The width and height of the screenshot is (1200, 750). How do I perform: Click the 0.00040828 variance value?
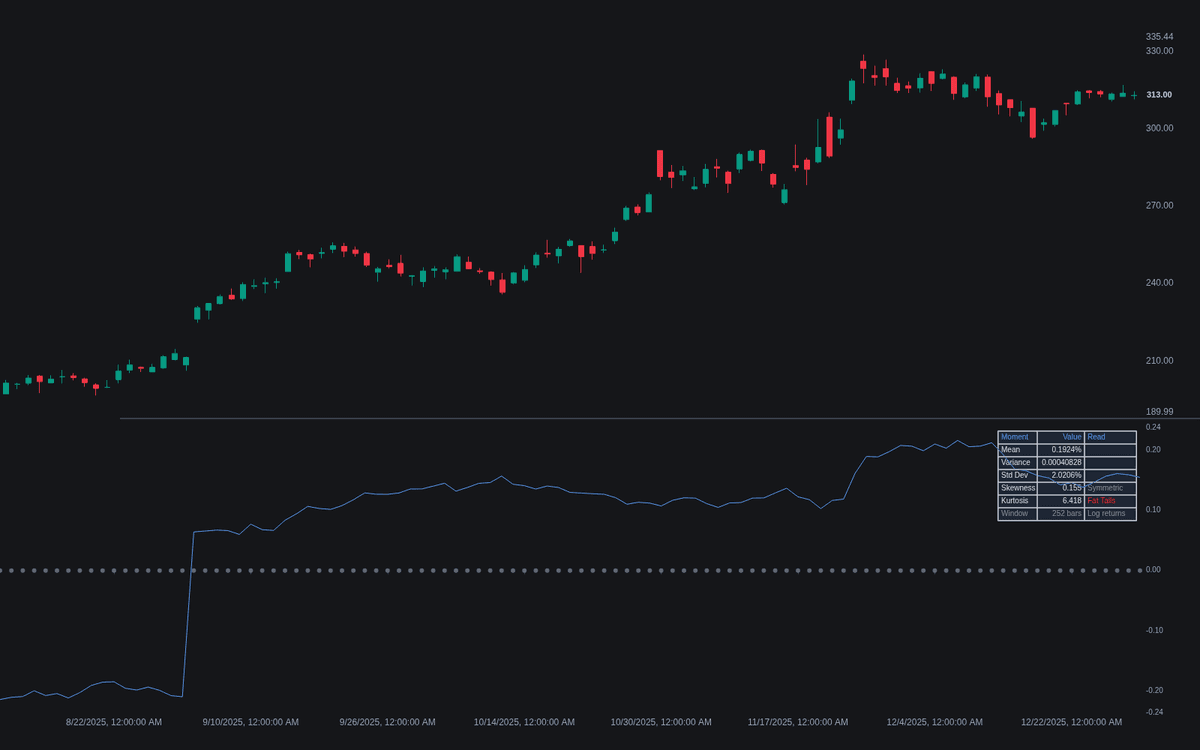pyautogui.click(x=1061, y=463)
